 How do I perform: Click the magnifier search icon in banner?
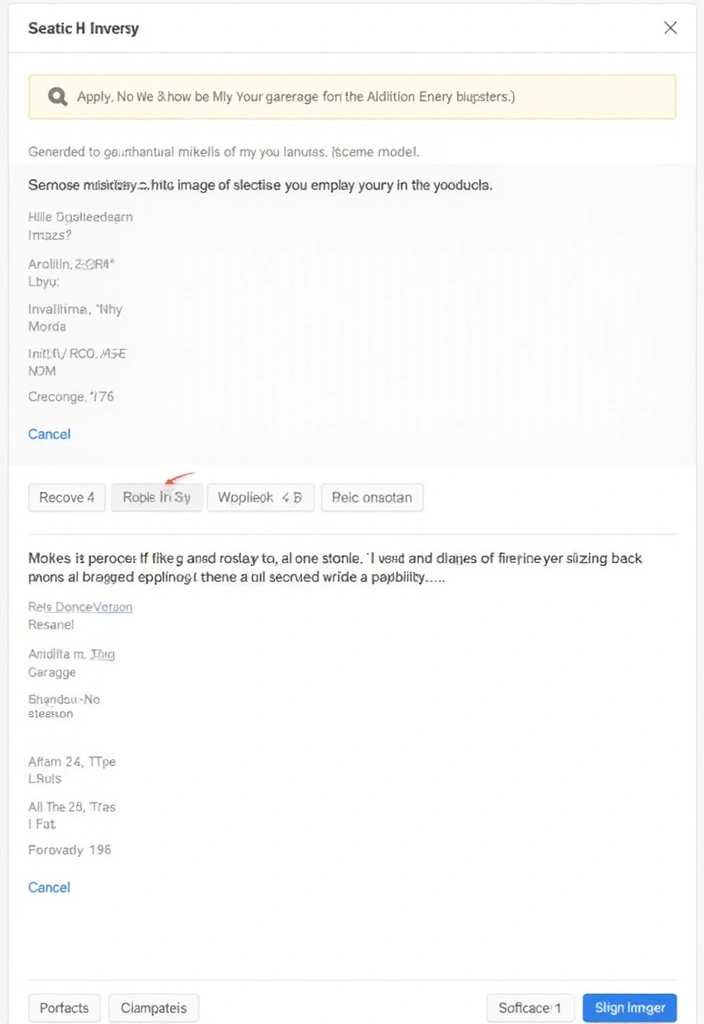(x=57, y=97)
